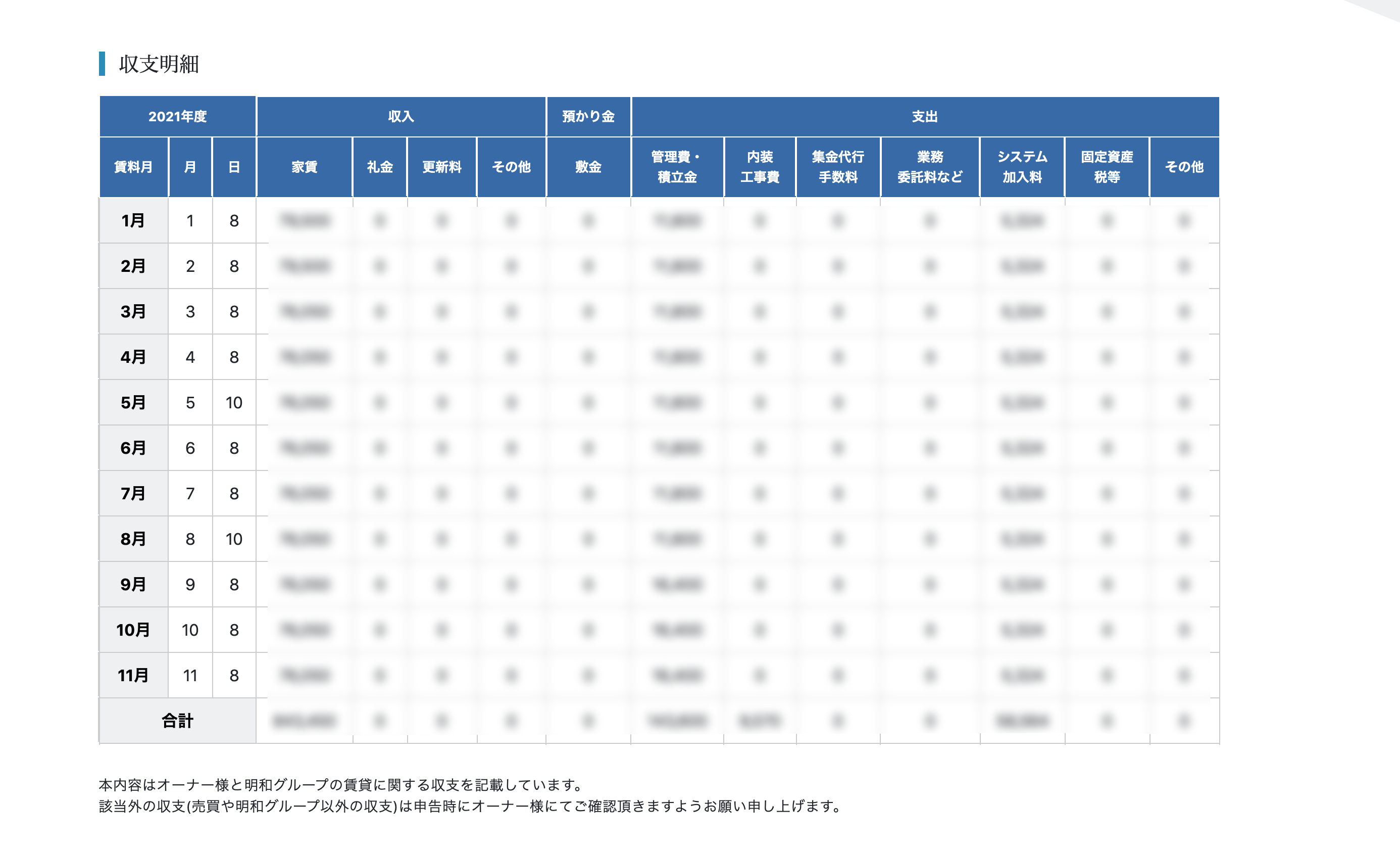Click the 固定資産税等 column header
Viewport: 1400px width, 851px height.
point(1107,167)
